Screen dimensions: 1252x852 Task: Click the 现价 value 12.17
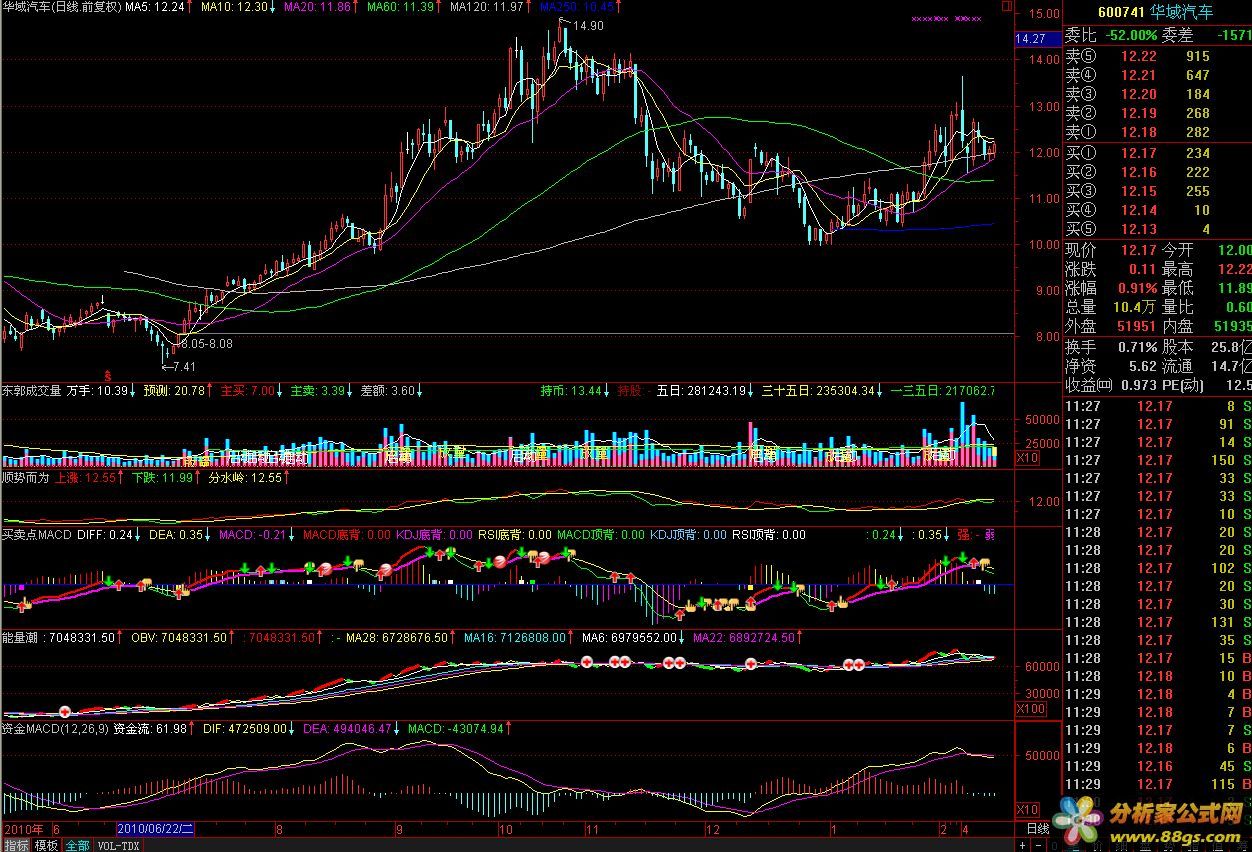(x=1138, y=250)
